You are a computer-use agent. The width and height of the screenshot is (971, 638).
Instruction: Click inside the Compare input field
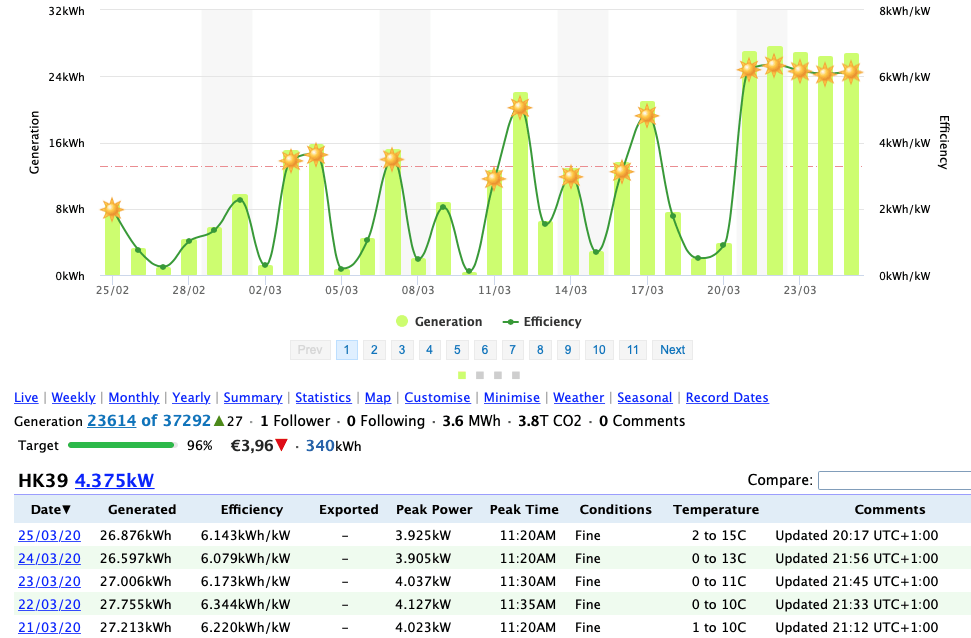(894, 480)
